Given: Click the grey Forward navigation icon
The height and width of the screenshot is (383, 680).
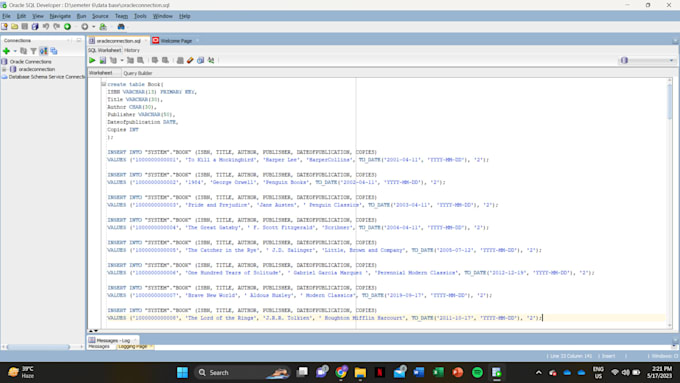Looking at the screenshot, I should [85, 27].
